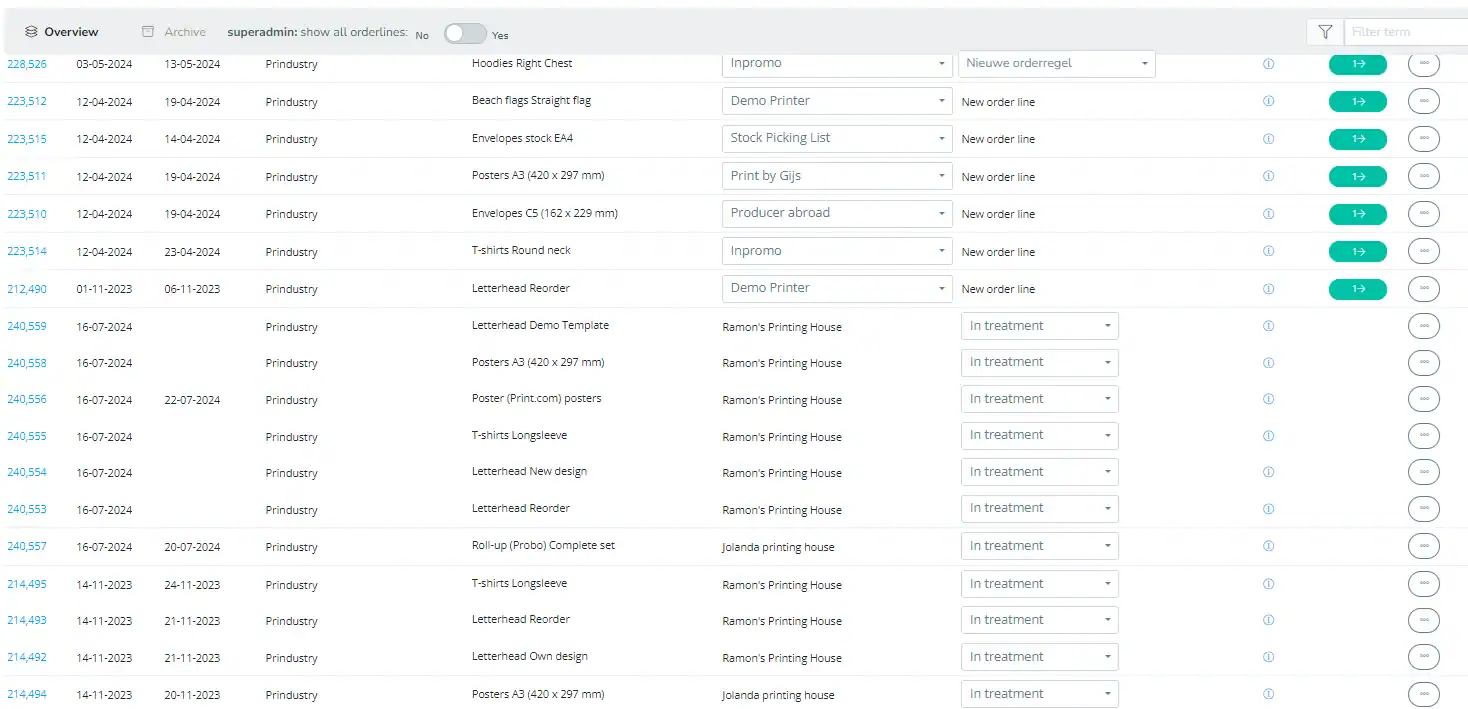The image size is (1468, 709).
Task: Expand Inpromo dropdown for T-shirts Round neck
Action: (x=836, y=251)
